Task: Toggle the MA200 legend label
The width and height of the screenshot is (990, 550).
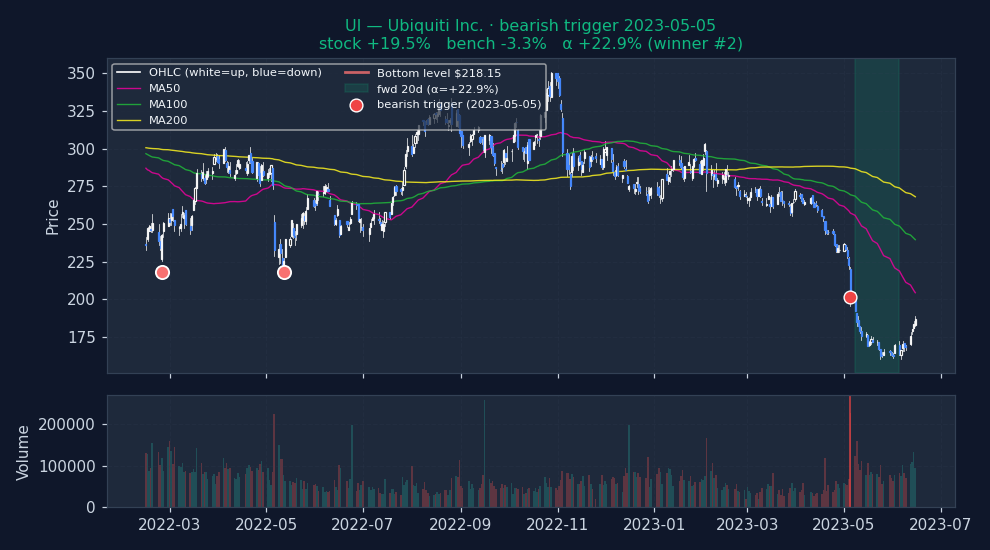Action: tap(168, 120)
